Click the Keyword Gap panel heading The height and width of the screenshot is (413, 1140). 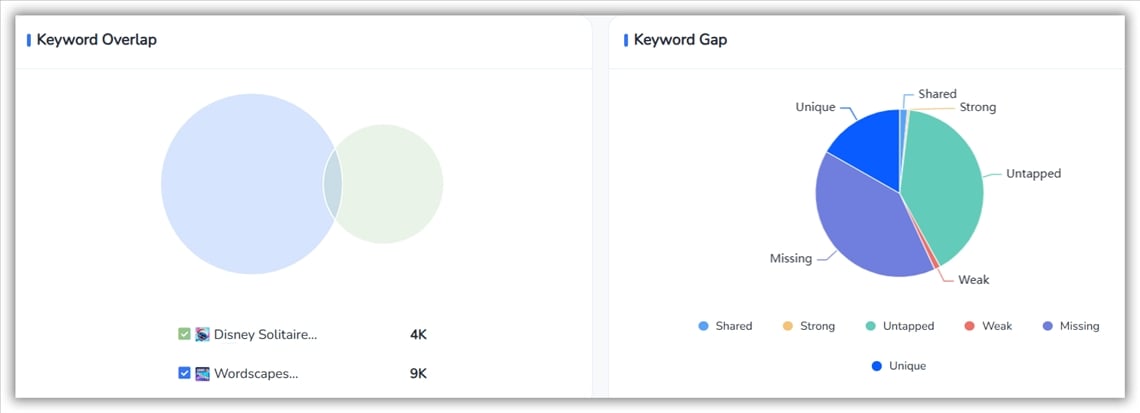click(680, 40)
